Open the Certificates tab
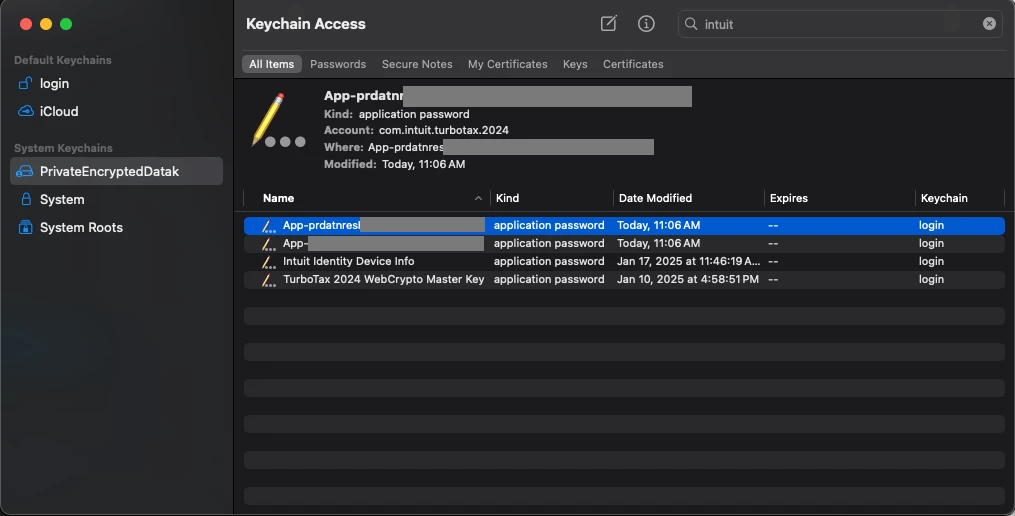The width and height of the screenshot is (1015, 516). (633, 64)
